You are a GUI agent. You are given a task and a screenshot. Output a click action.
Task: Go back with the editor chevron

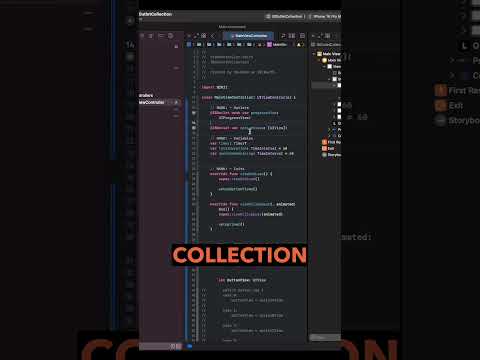tap(213, 36)
